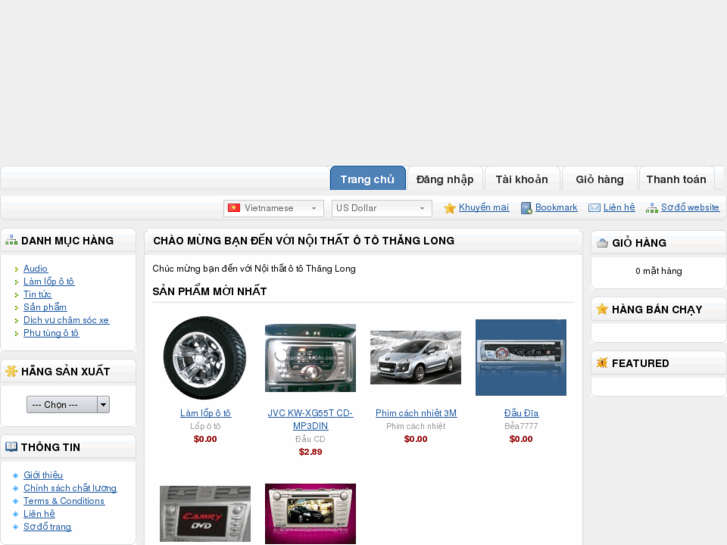727x545 pixels.
Task: Click the Vietnam flag icon
Action: click(x=234, y=208)
